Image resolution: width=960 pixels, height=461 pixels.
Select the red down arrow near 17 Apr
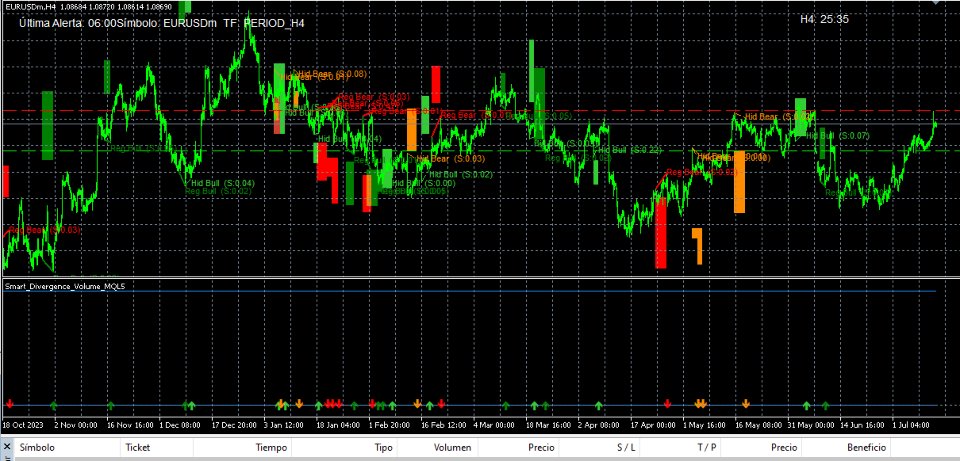667,403
